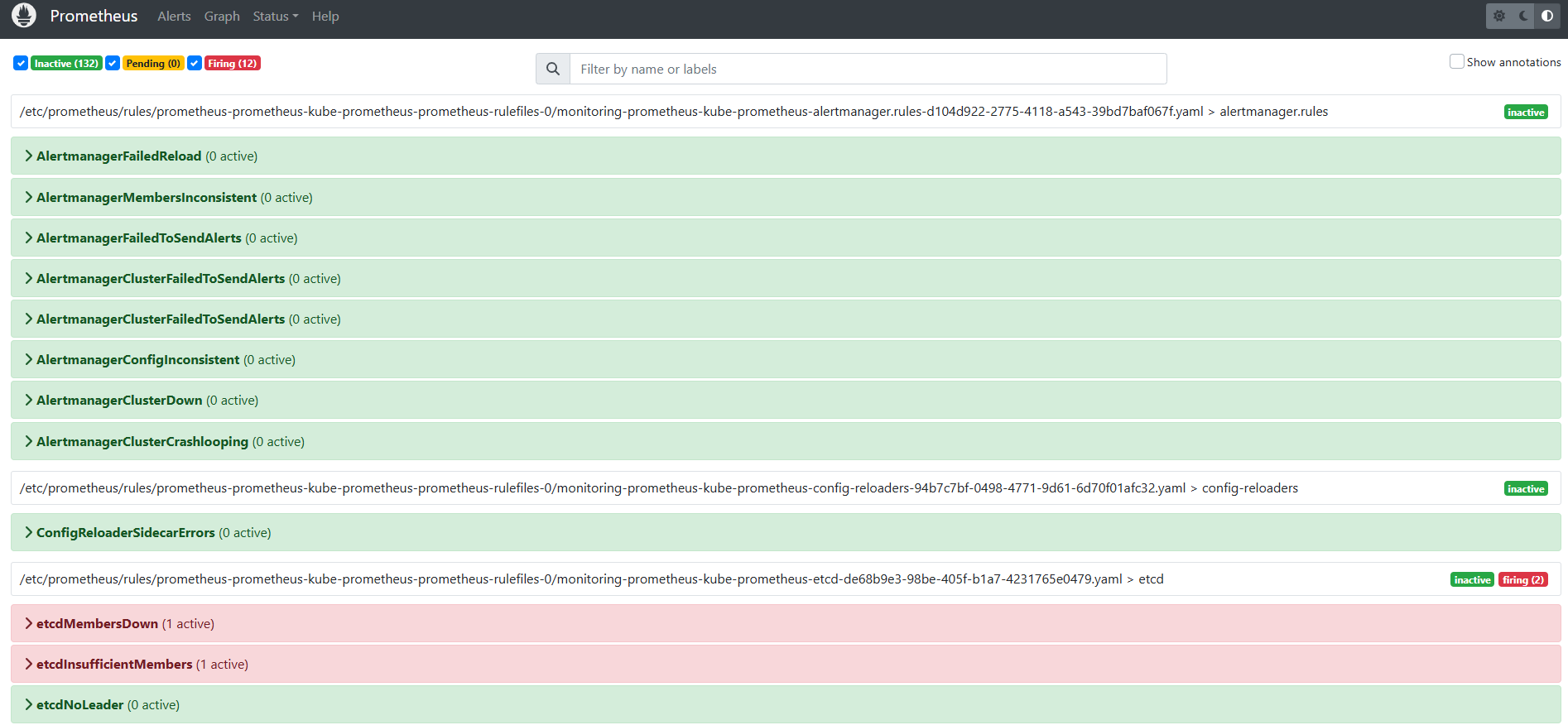
Task: Click inactive badge on alertmanager.rules group
Action: pos(1526,112)
